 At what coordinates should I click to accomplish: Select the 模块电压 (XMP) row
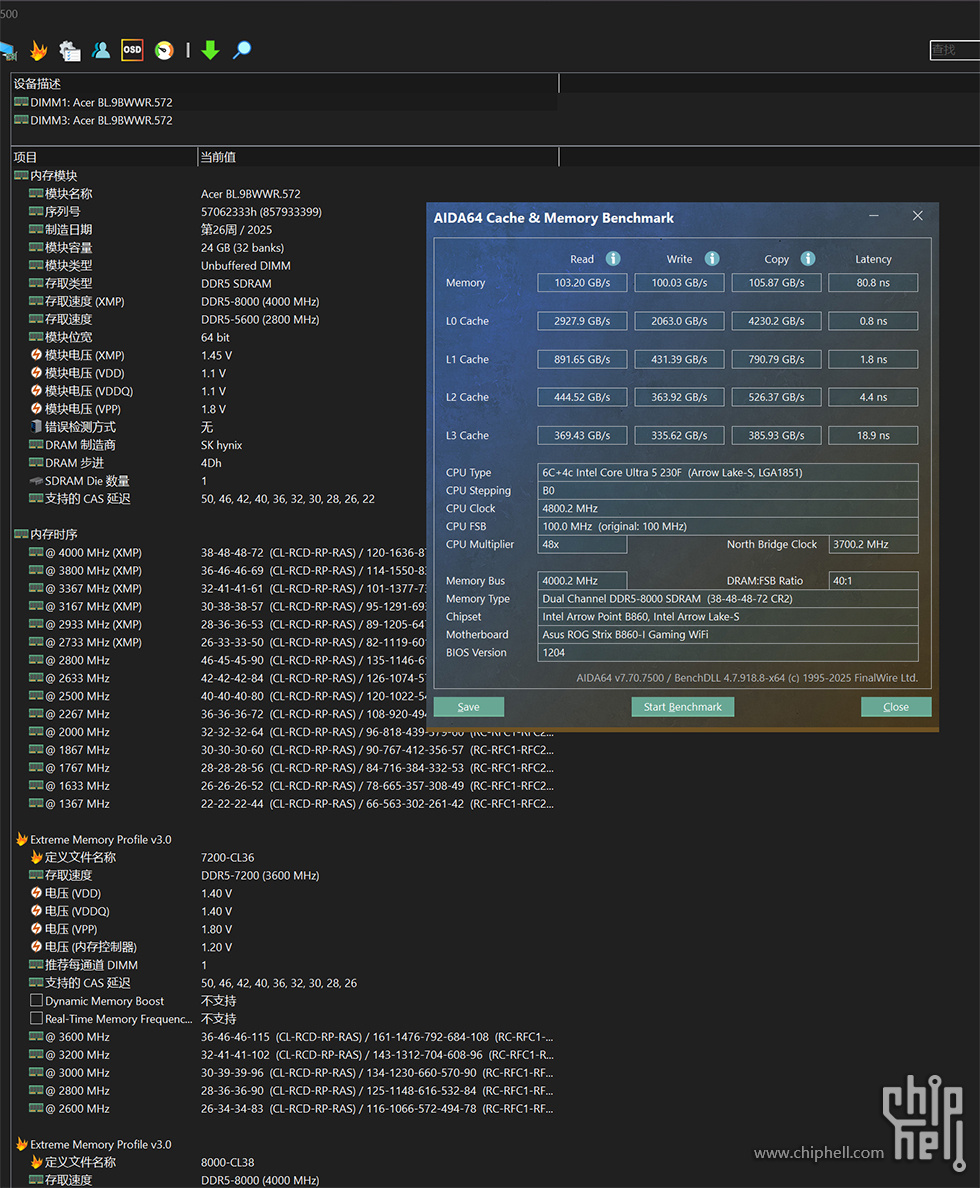[220, 355]
